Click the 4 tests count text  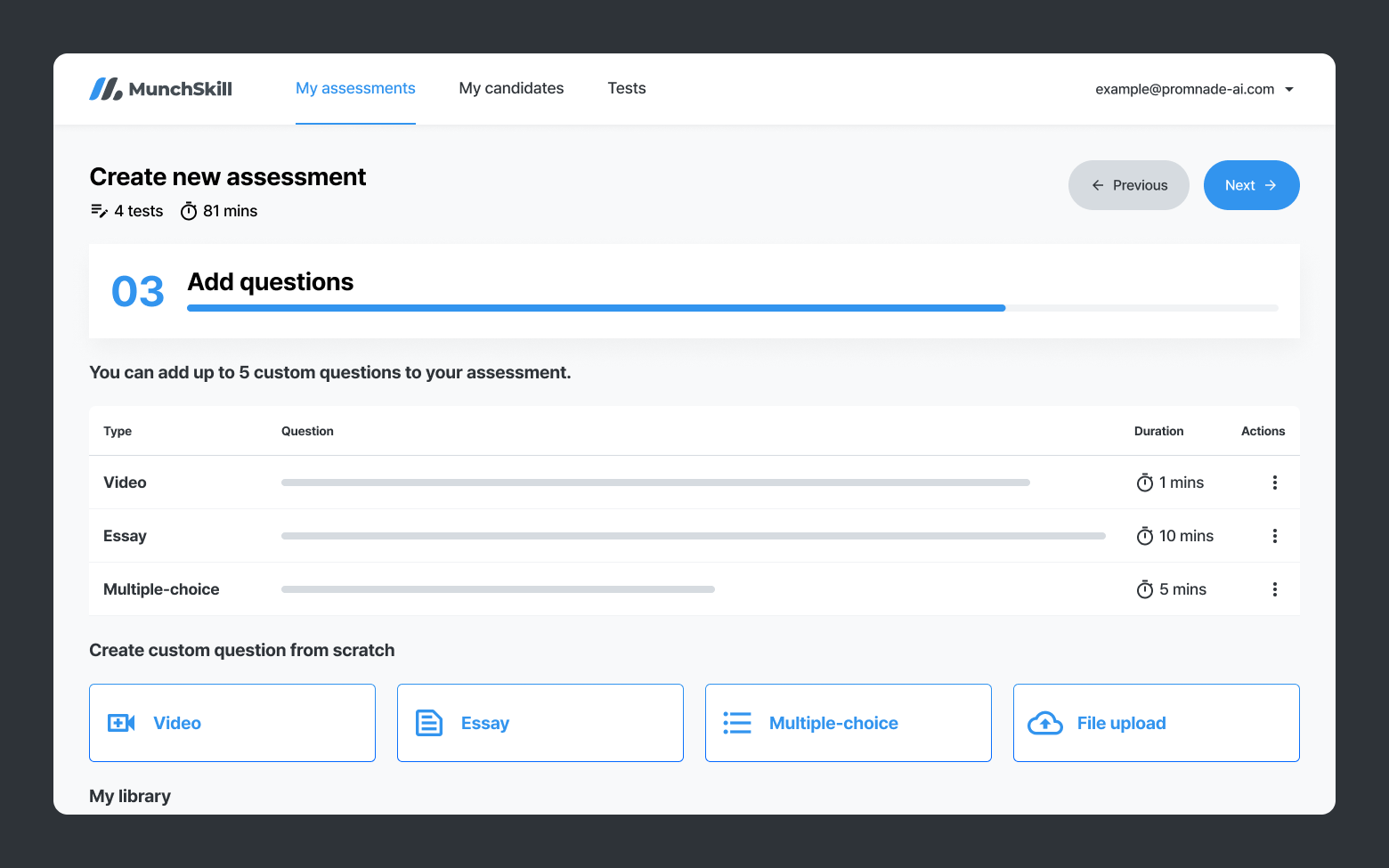click(x=139, y=211)
